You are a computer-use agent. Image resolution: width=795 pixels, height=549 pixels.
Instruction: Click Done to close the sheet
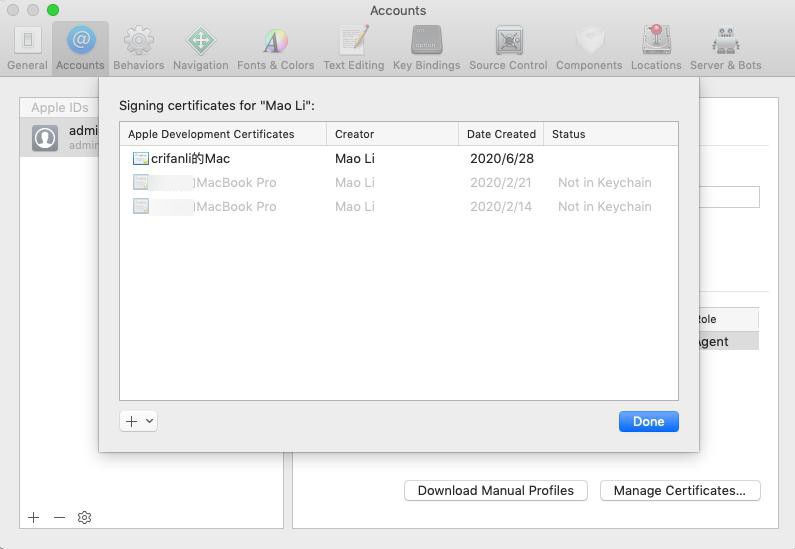pyautogui.click(x=648, y=421)
